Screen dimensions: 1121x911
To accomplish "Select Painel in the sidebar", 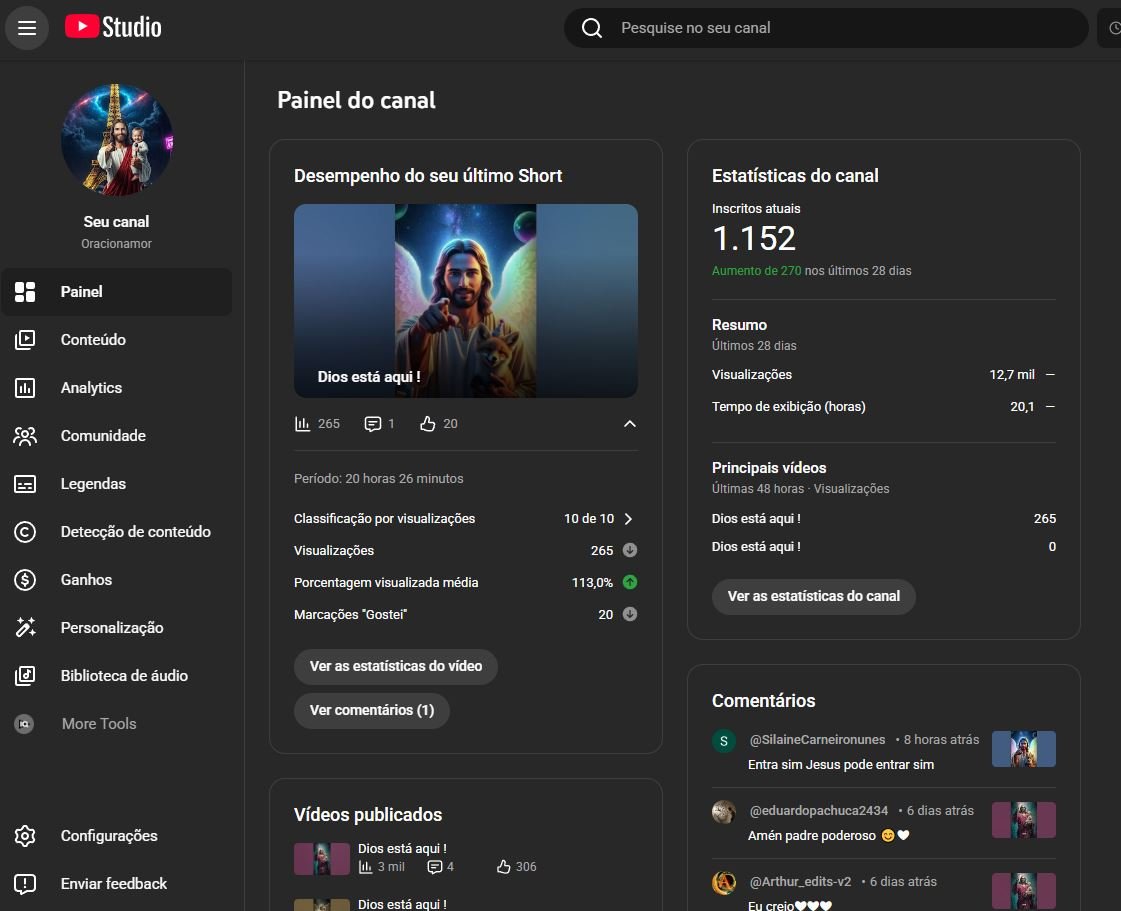I will point(82,292).
